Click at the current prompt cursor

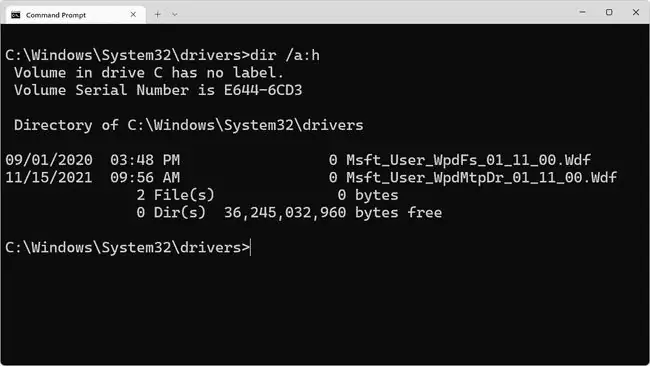250,248
